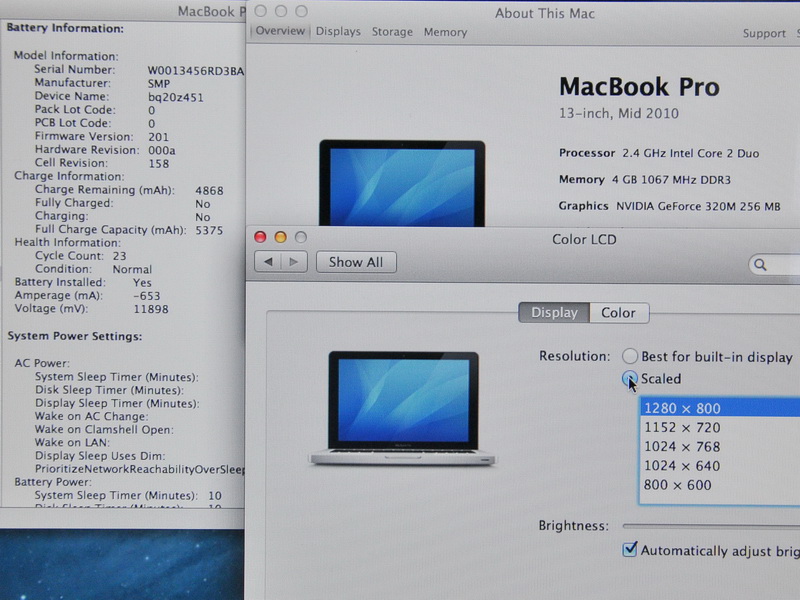Click the 'Battery Installed:' value Yes
This screenshot has width=800, height=600.
[142, 282]
